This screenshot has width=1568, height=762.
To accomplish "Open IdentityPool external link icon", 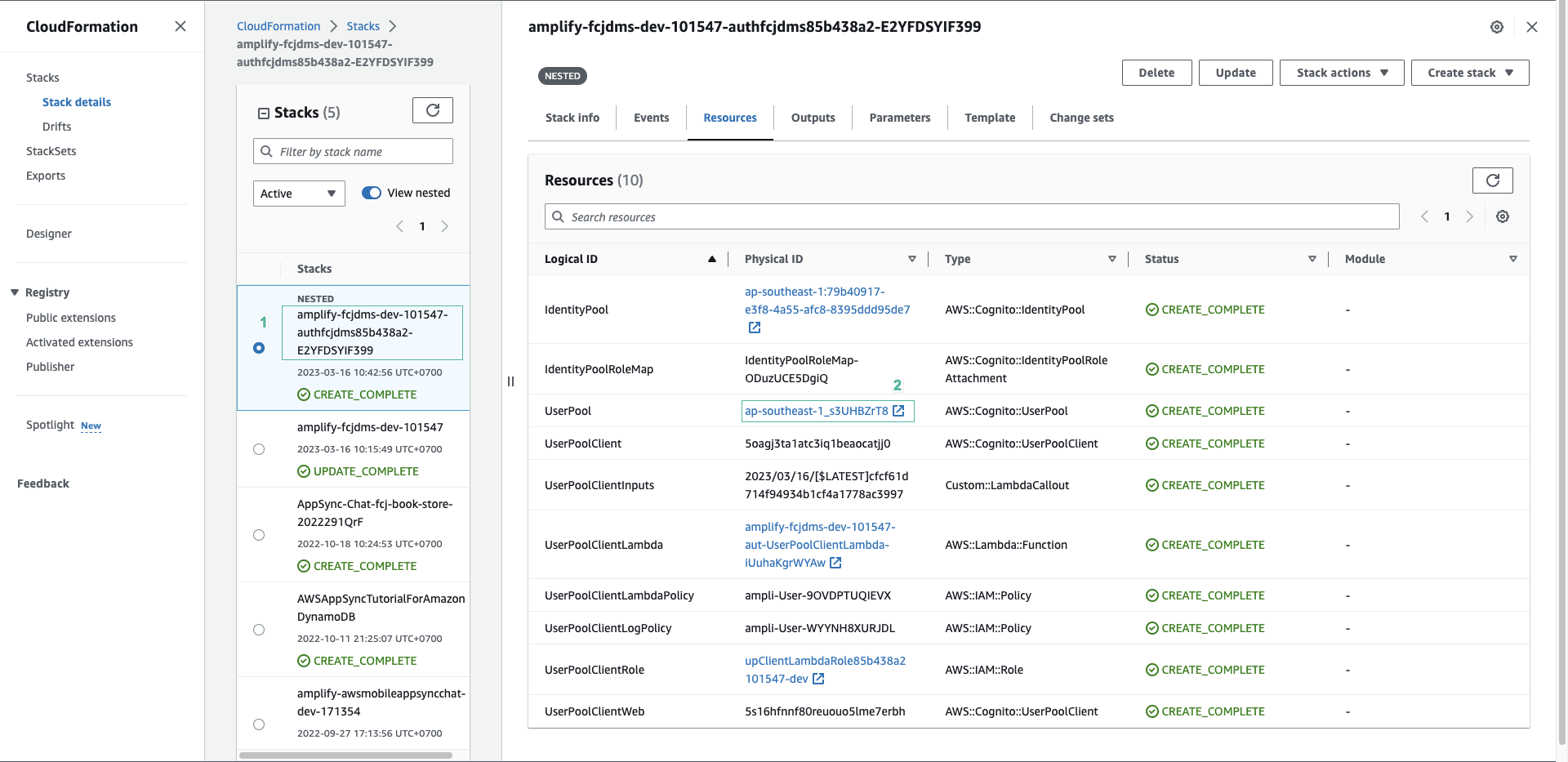I will [x=755, y=328].
